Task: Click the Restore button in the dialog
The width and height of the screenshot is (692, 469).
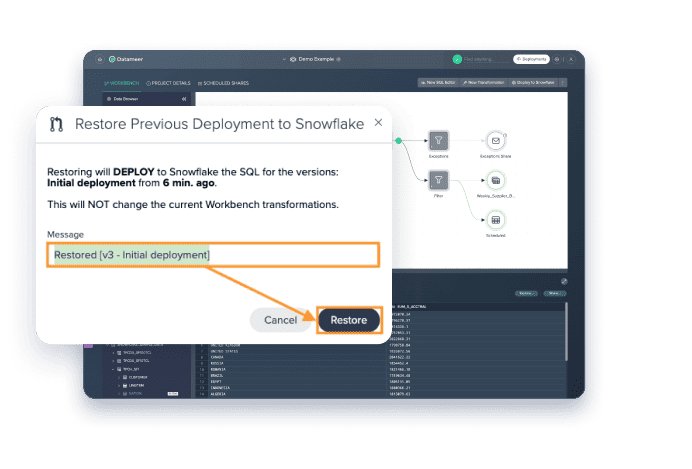Action: click(349, 320)
